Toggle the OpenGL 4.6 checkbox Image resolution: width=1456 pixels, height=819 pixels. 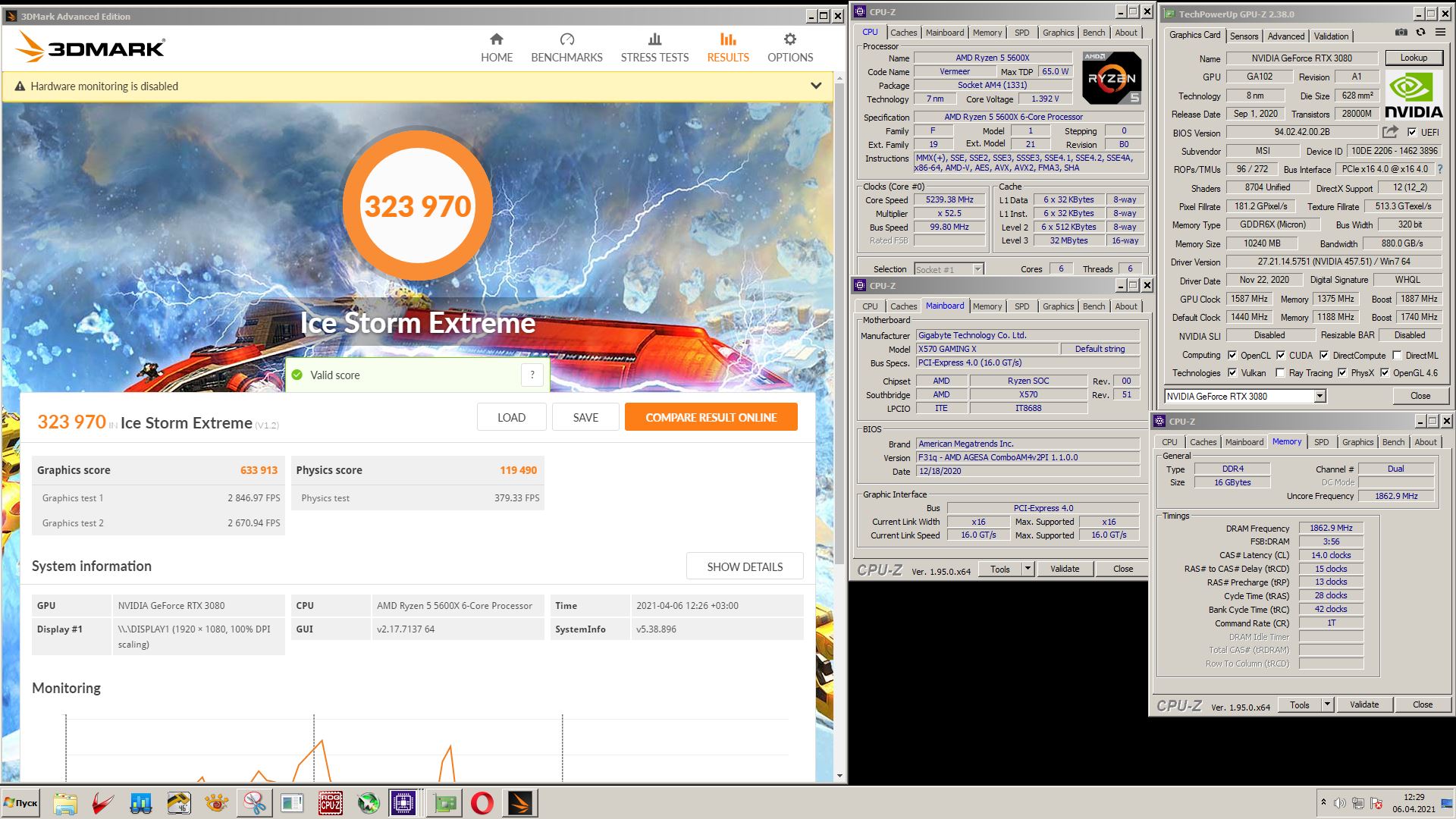point(1385,373)
